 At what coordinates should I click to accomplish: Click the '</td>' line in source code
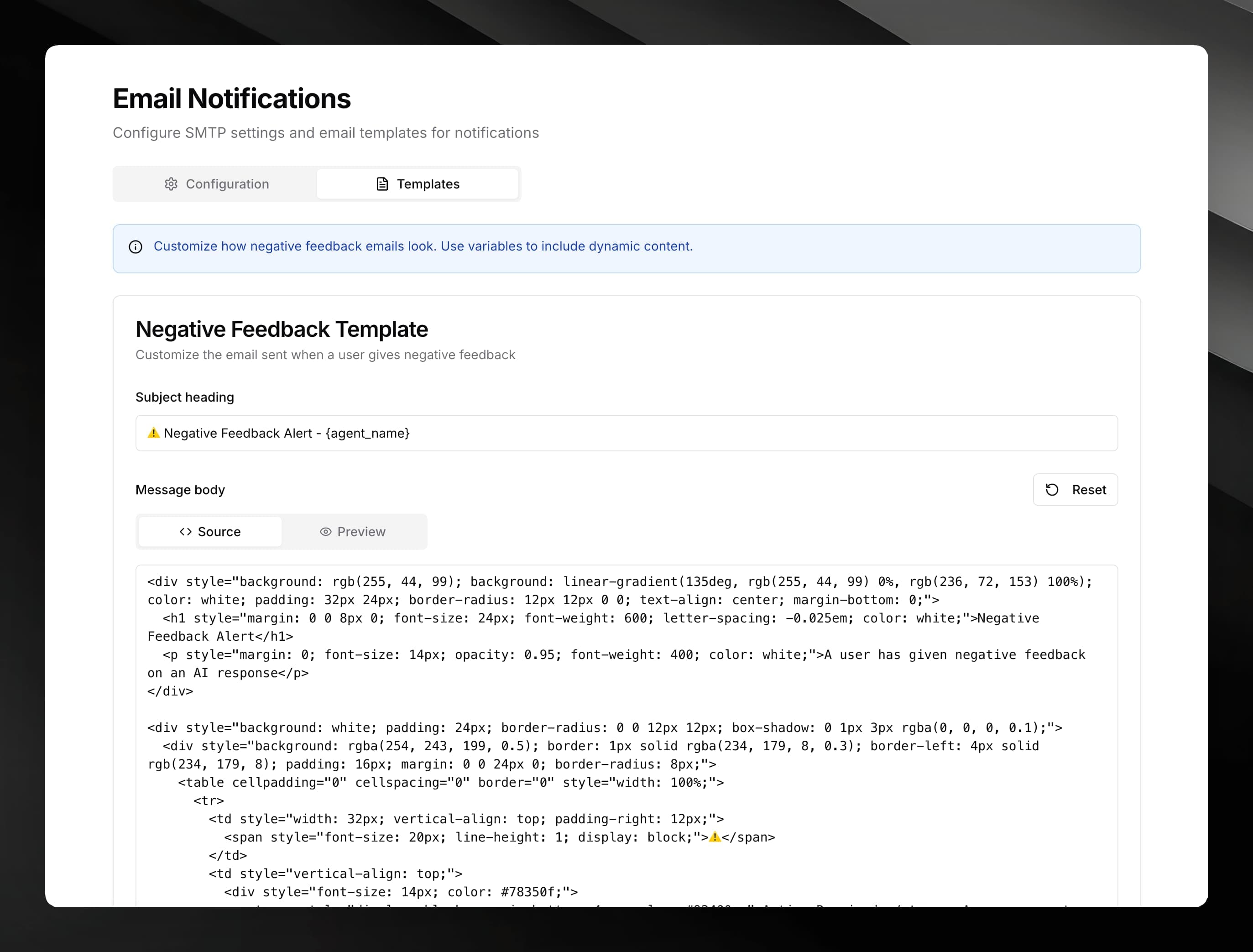click(228, 856)
